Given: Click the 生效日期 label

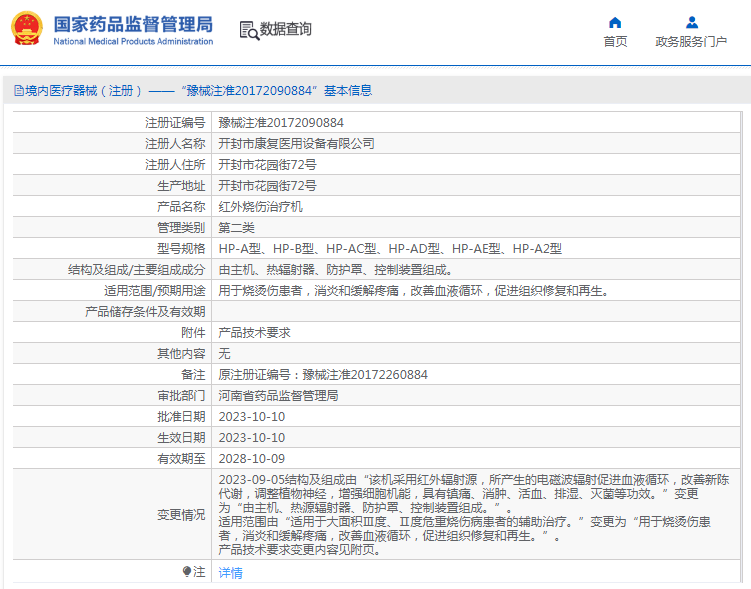Looking at the screenshot, I should pos(181,438).
